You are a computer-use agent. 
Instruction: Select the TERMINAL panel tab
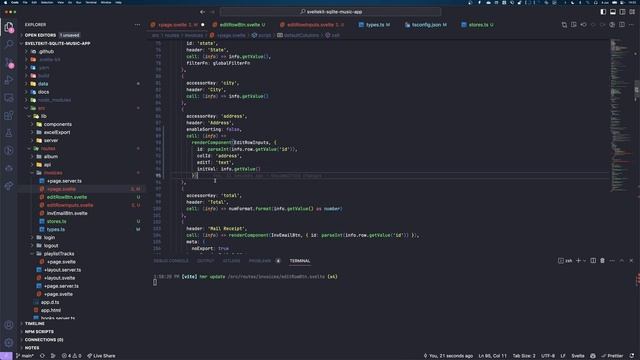tap(300, 261)
